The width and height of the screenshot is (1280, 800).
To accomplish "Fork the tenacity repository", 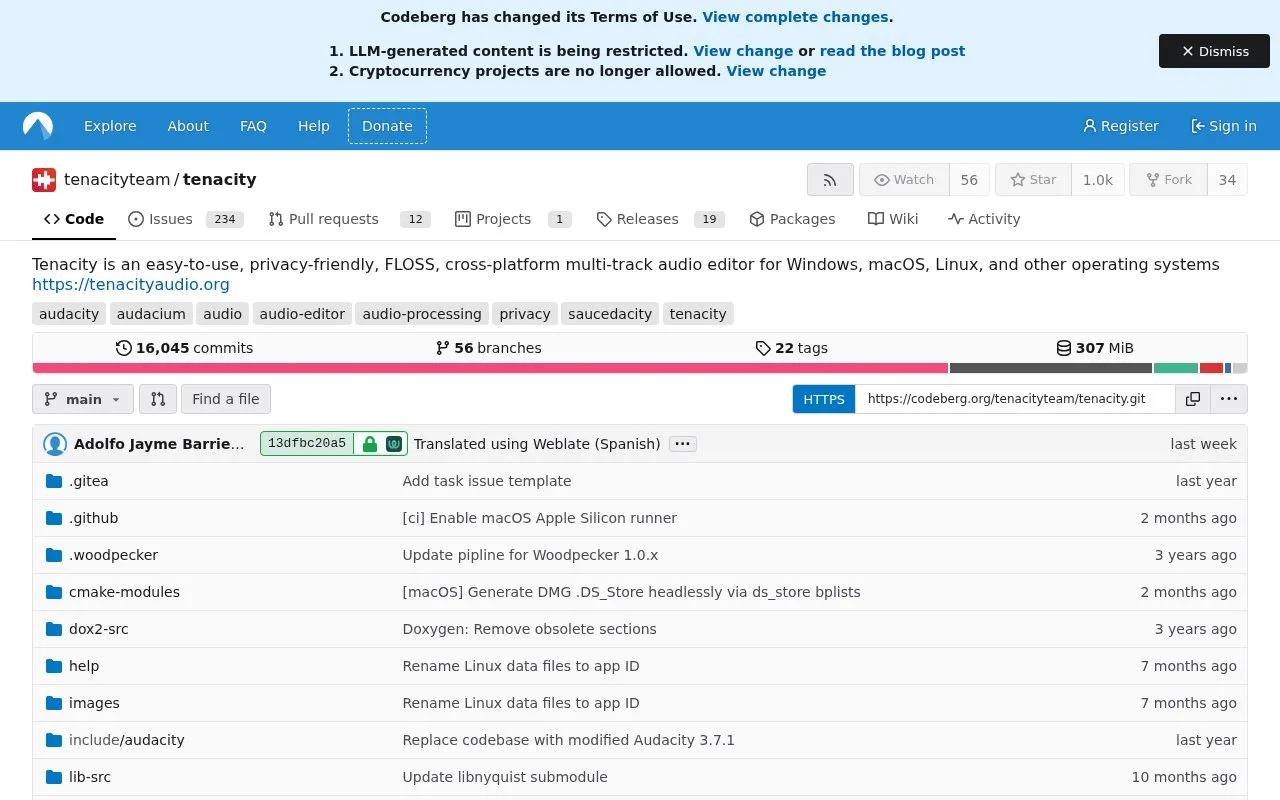I will 1168,180.
